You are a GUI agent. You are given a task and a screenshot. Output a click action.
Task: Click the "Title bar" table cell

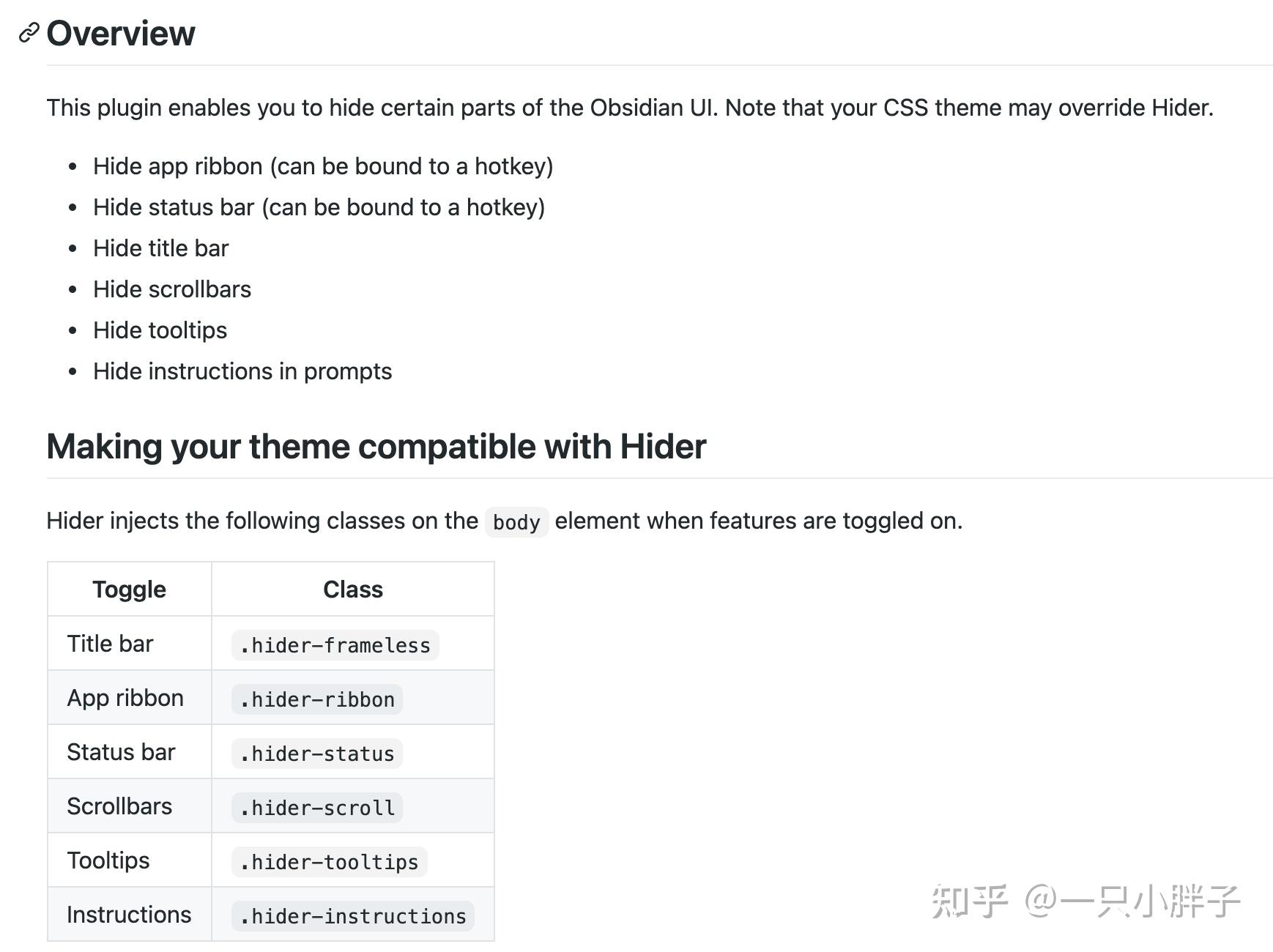(110, 644)
